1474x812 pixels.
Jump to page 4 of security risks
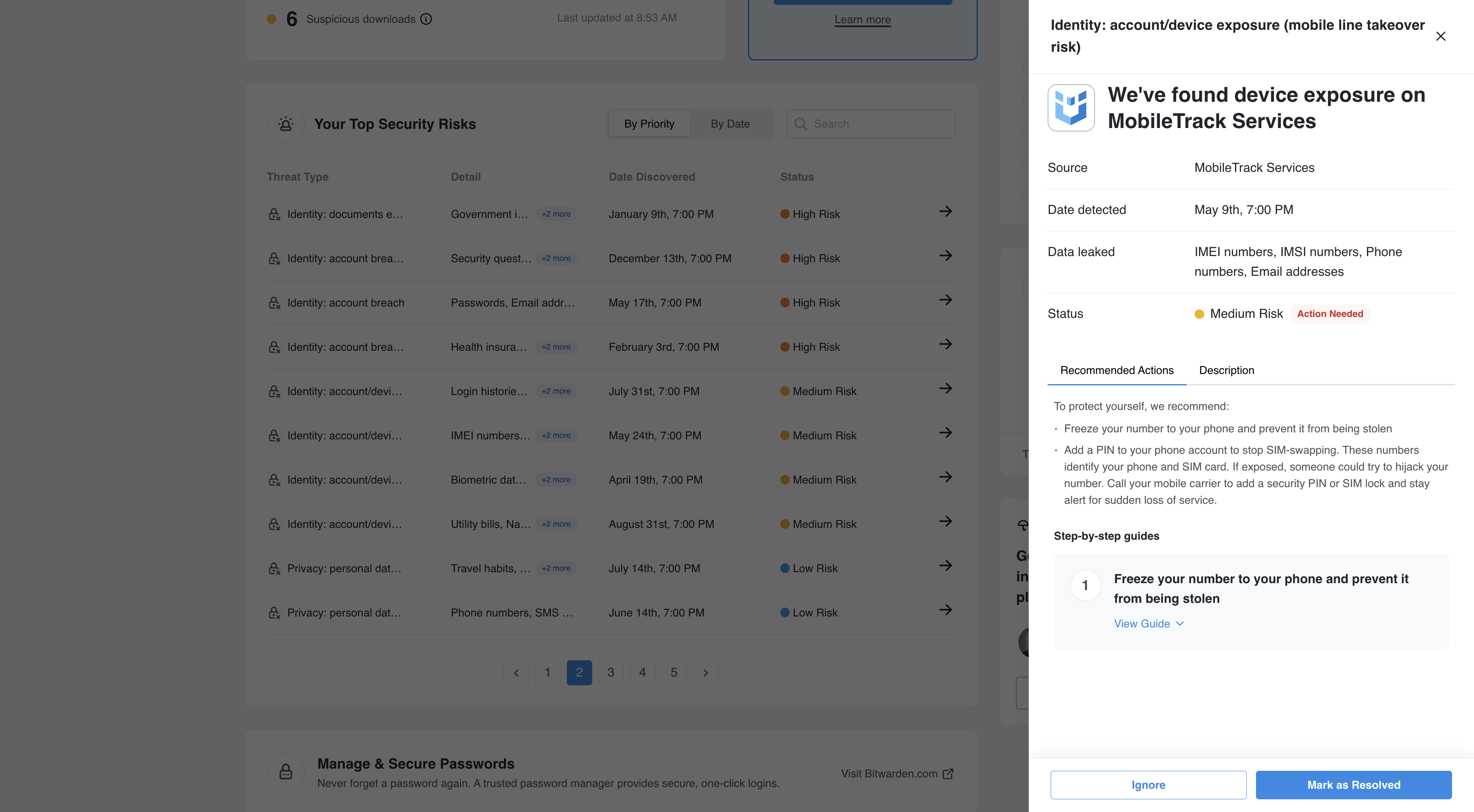click(x=642, y=673)
